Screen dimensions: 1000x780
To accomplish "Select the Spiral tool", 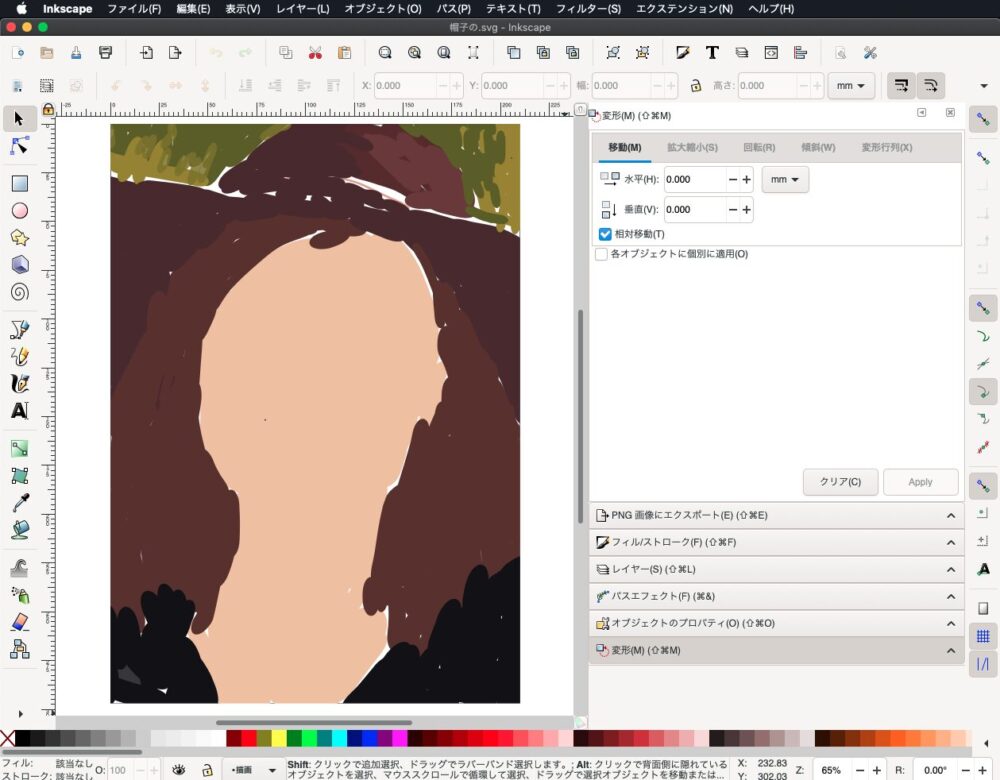I will tap(19, 292).
